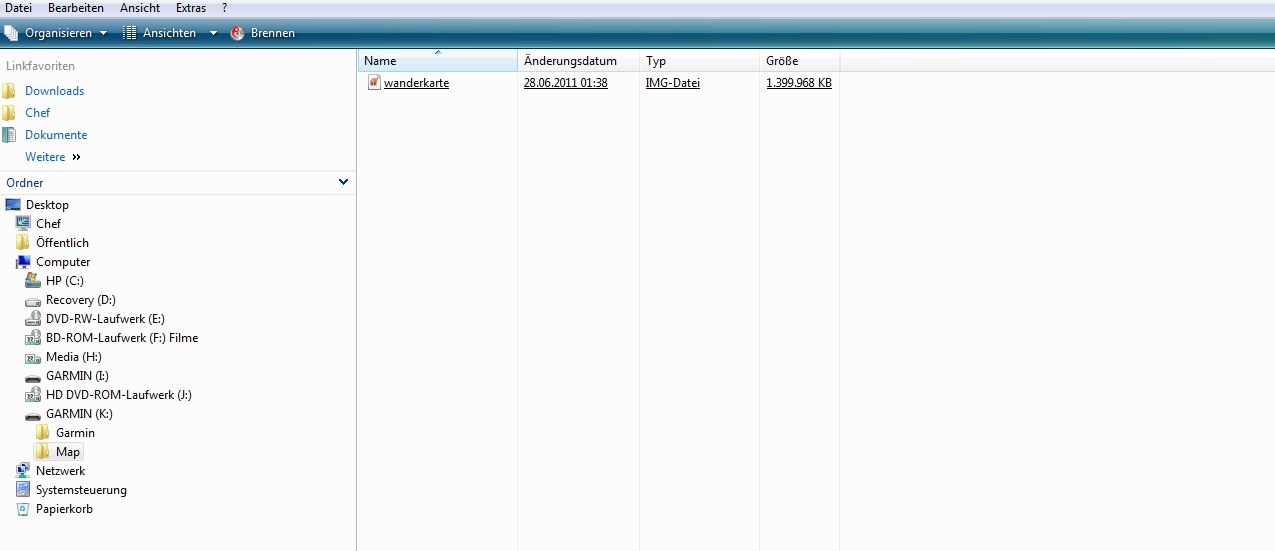
Task: Select HD DVD-ROM-Laufwerk (J:)
Action: 119,395
